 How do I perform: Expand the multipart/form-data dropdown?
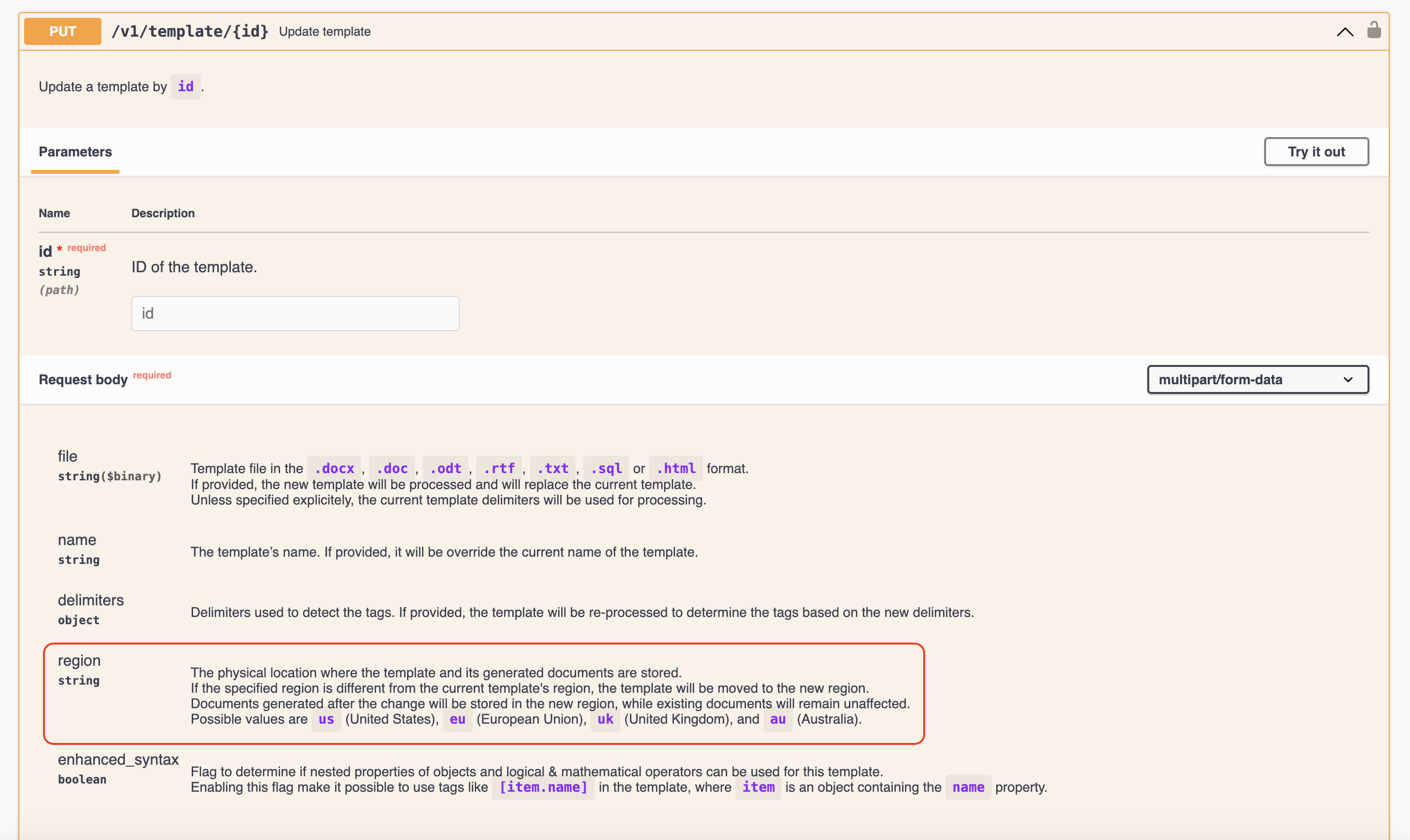pyautogui.click(x=1259, y=379)
